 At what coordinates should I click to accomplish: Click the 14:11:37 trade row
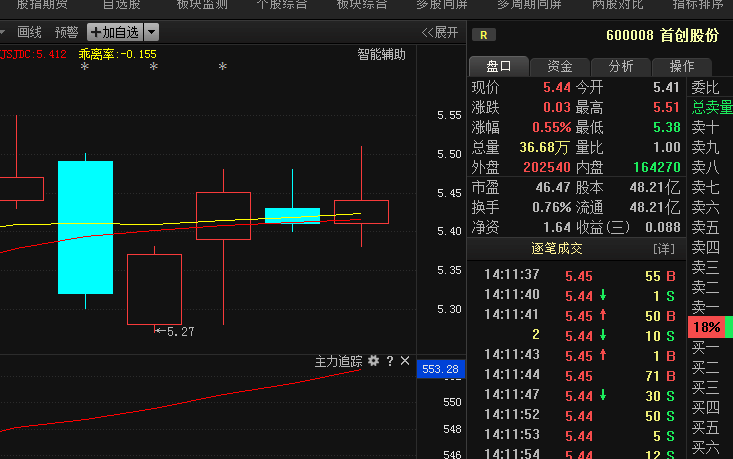(579, 275)
